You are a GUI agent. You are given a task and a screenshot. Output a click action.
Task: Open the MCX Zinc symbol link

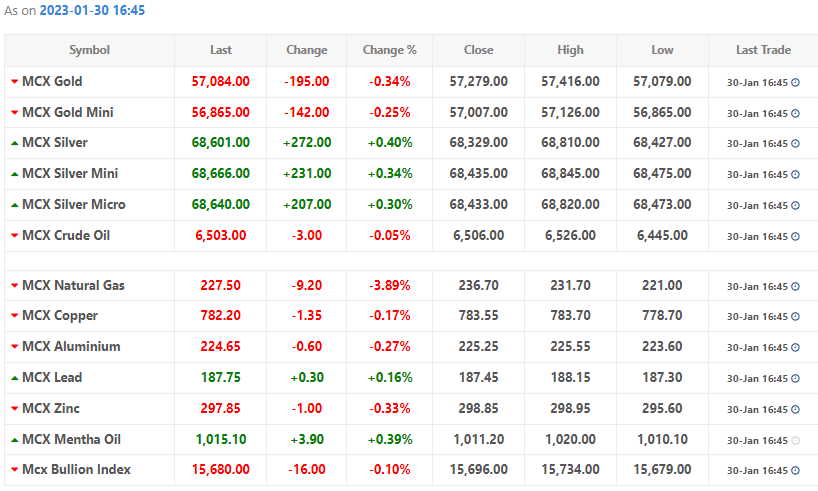click(x=51, y=408)
